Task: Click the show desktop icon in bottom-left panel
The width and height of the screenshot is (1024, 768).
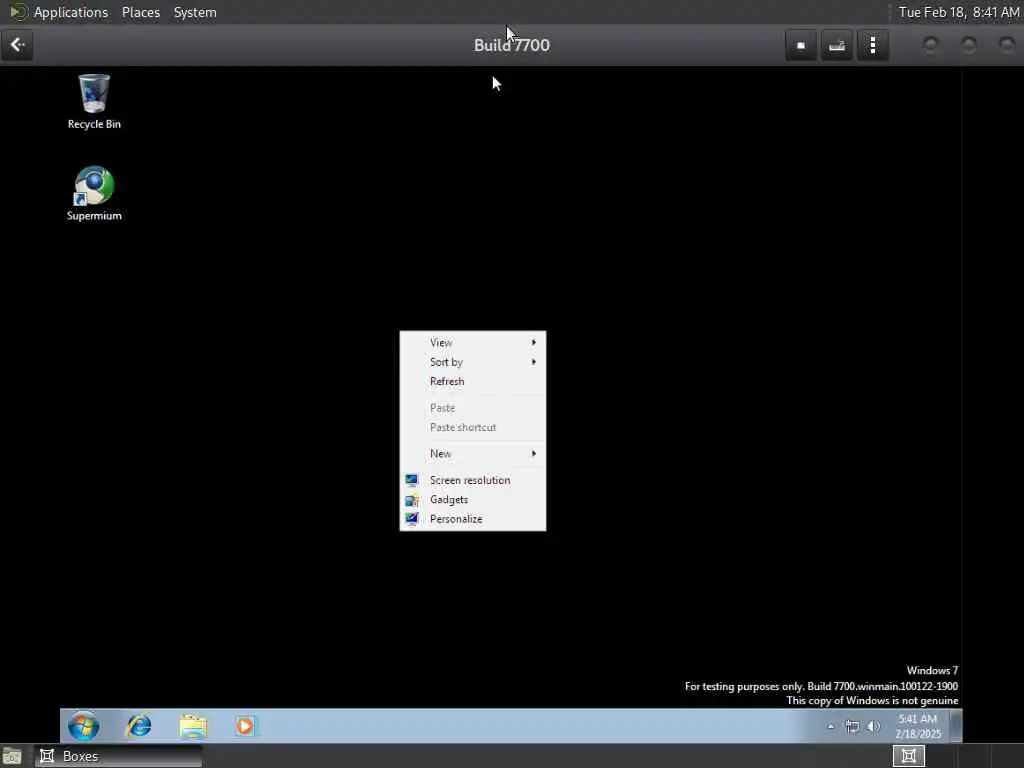Action: coord(12,756)
